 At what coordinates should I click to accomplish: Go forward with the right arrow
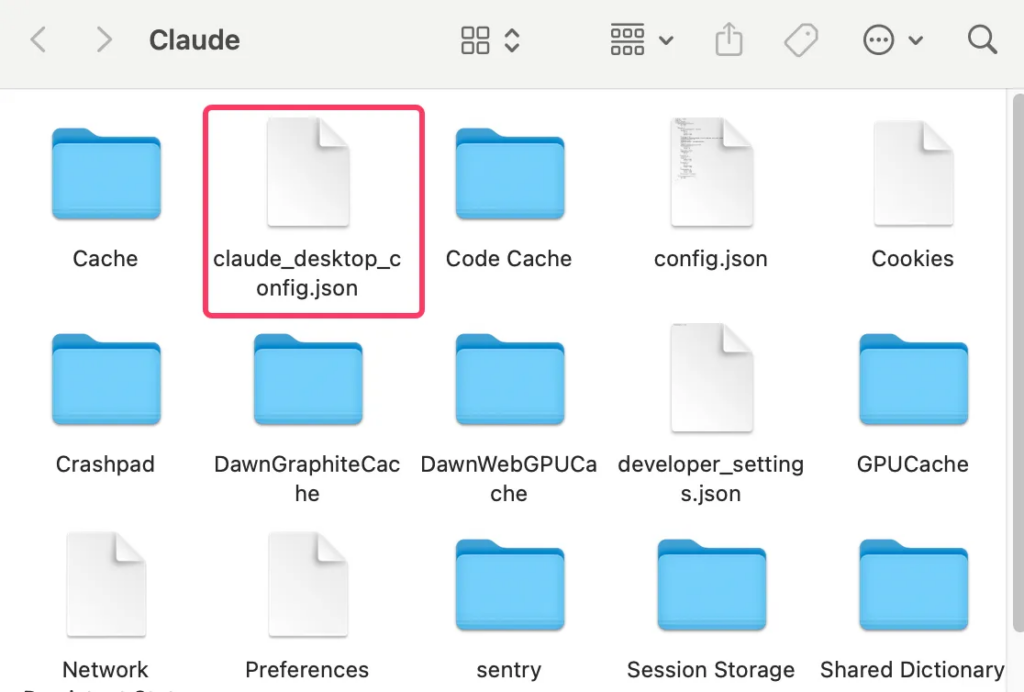(x=103, y=40)
